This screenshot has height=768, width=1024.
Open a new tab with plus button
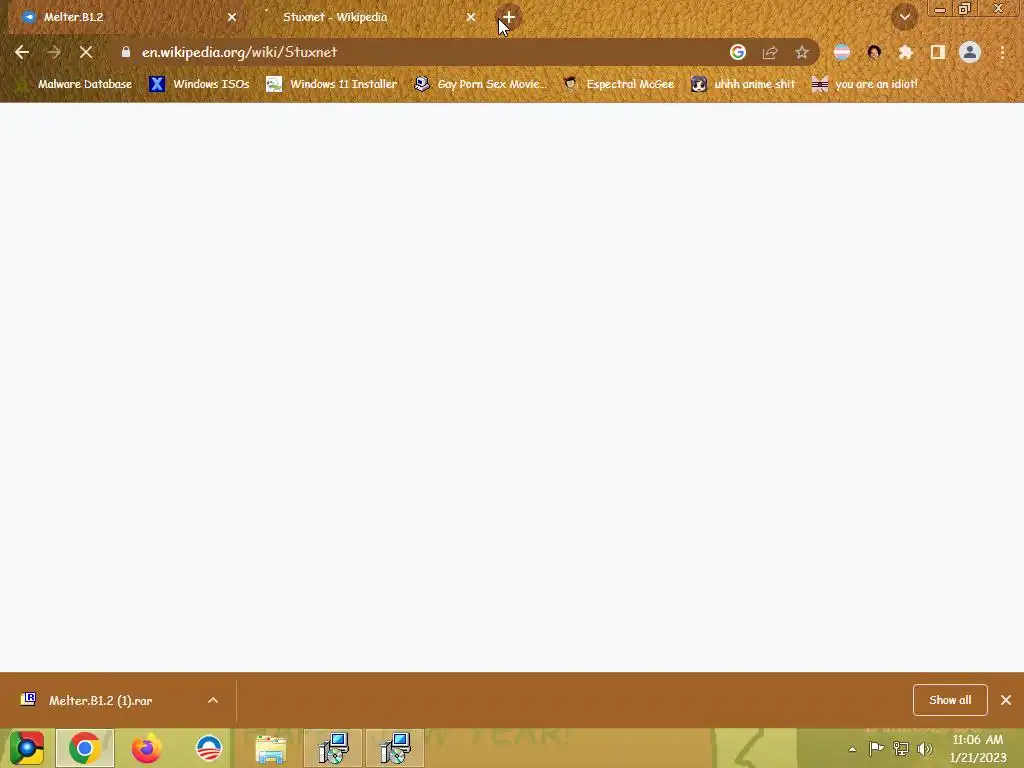tap(509, 17)
